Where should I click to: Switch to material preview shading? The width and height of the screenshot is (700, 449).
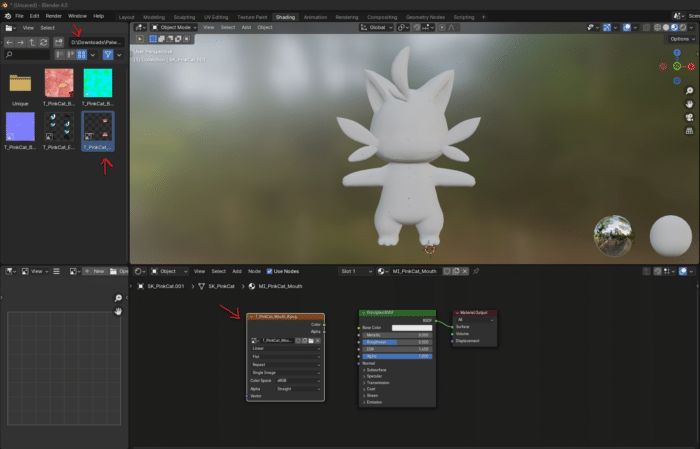pyautogui.click(x=674, y=28)
